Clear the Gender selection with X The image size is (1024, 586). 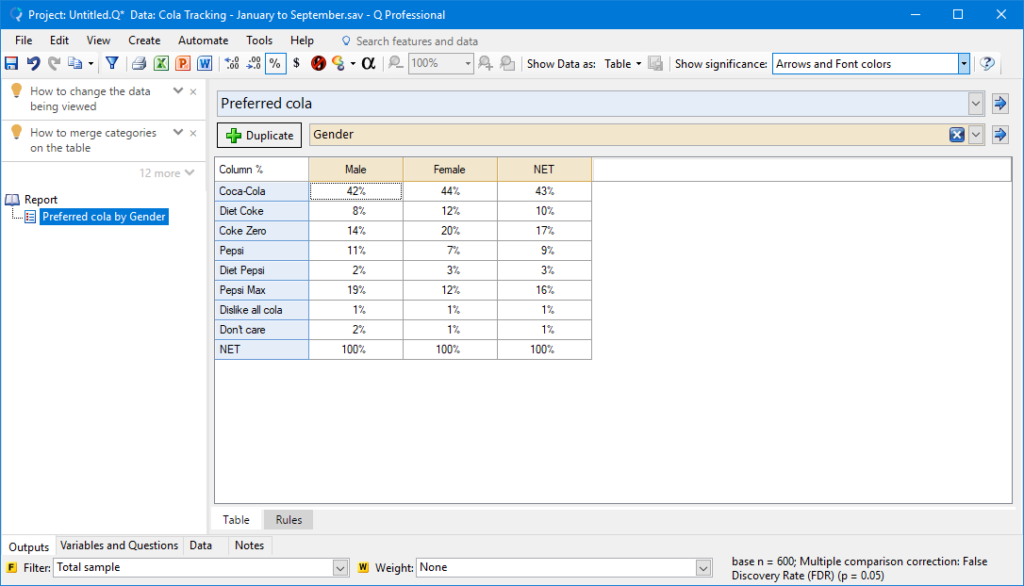pyautogui.click(x=957, y=135)
